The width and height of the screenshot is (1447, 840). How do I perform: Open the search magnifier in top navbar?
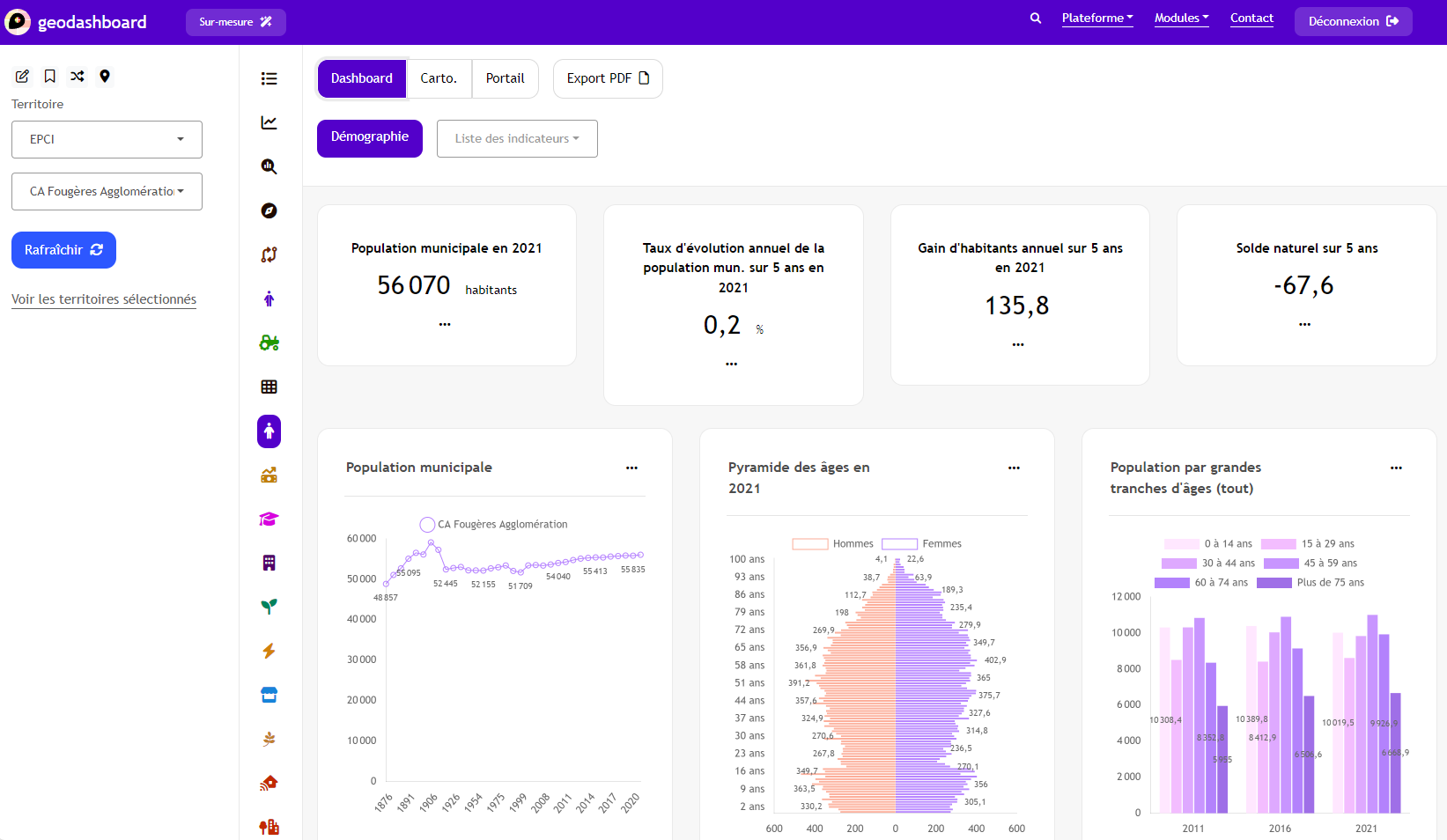click(1036, 18)
